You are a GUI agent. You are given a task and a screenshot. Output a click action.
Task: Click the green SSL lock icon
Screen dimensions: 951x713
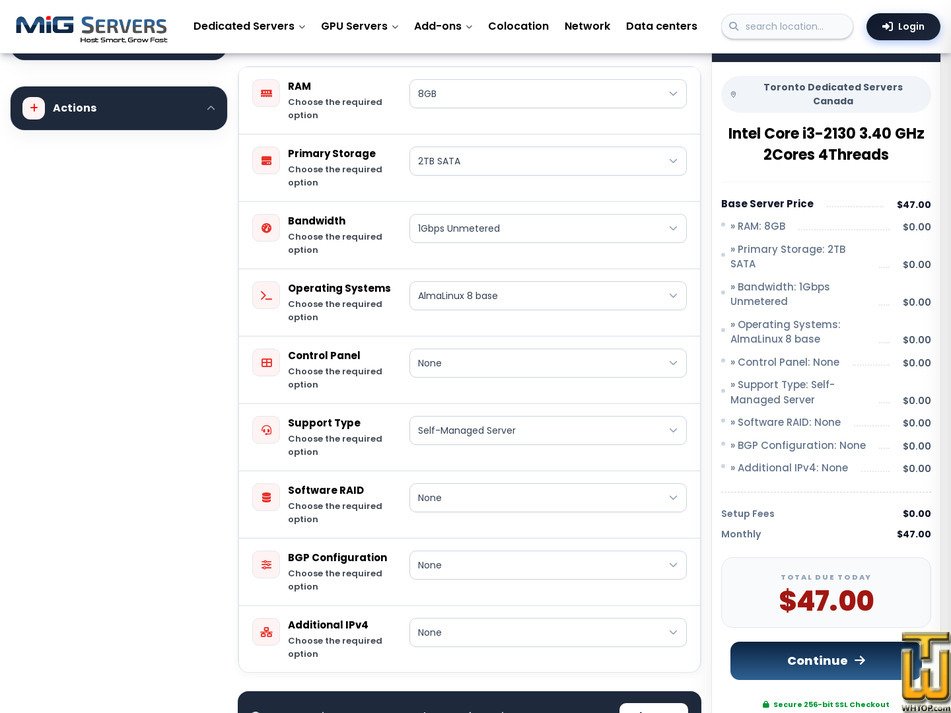[x=766, y=705]
